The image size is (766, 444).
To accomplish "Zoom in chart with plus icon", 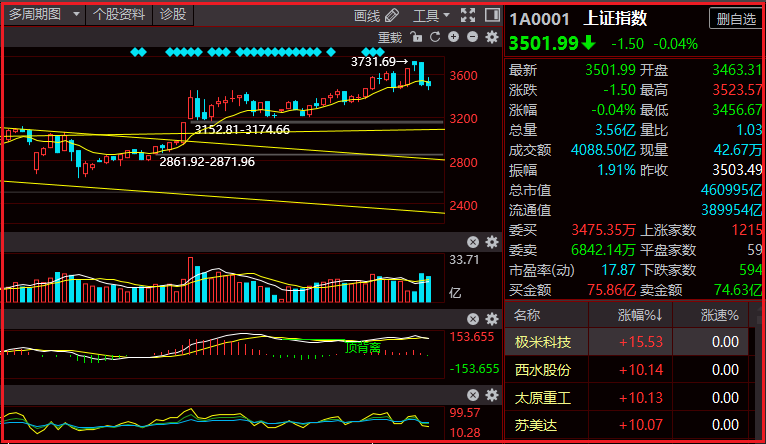I will [x=453, y=37].
